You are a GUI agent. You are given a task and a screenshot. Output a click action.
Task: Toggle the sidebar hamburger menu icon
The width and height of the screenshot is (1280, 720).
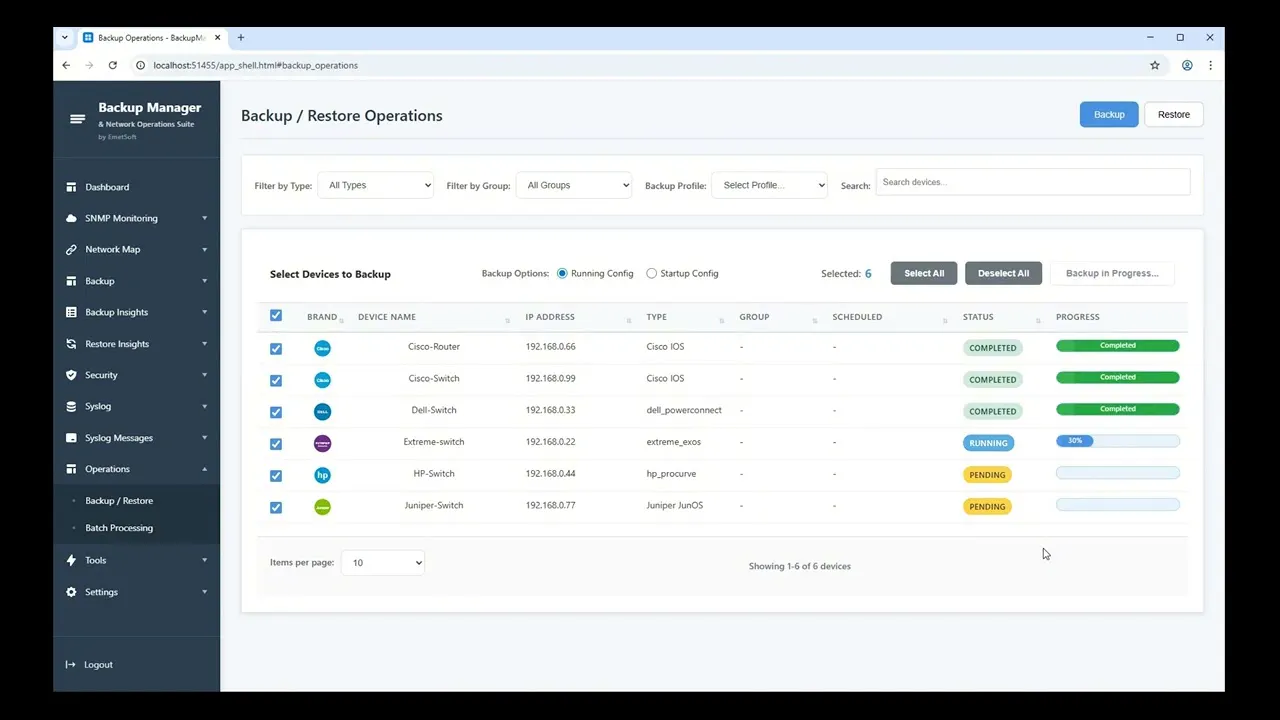click(77, 119)
